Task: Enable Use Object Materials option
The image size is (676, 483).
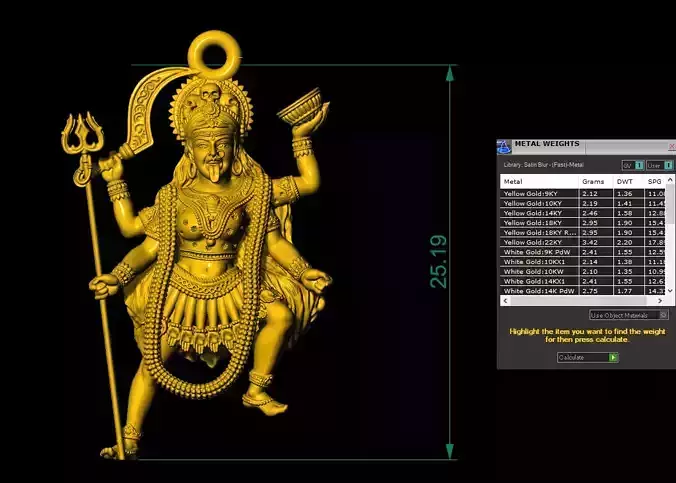Action: tap(629, 315)
